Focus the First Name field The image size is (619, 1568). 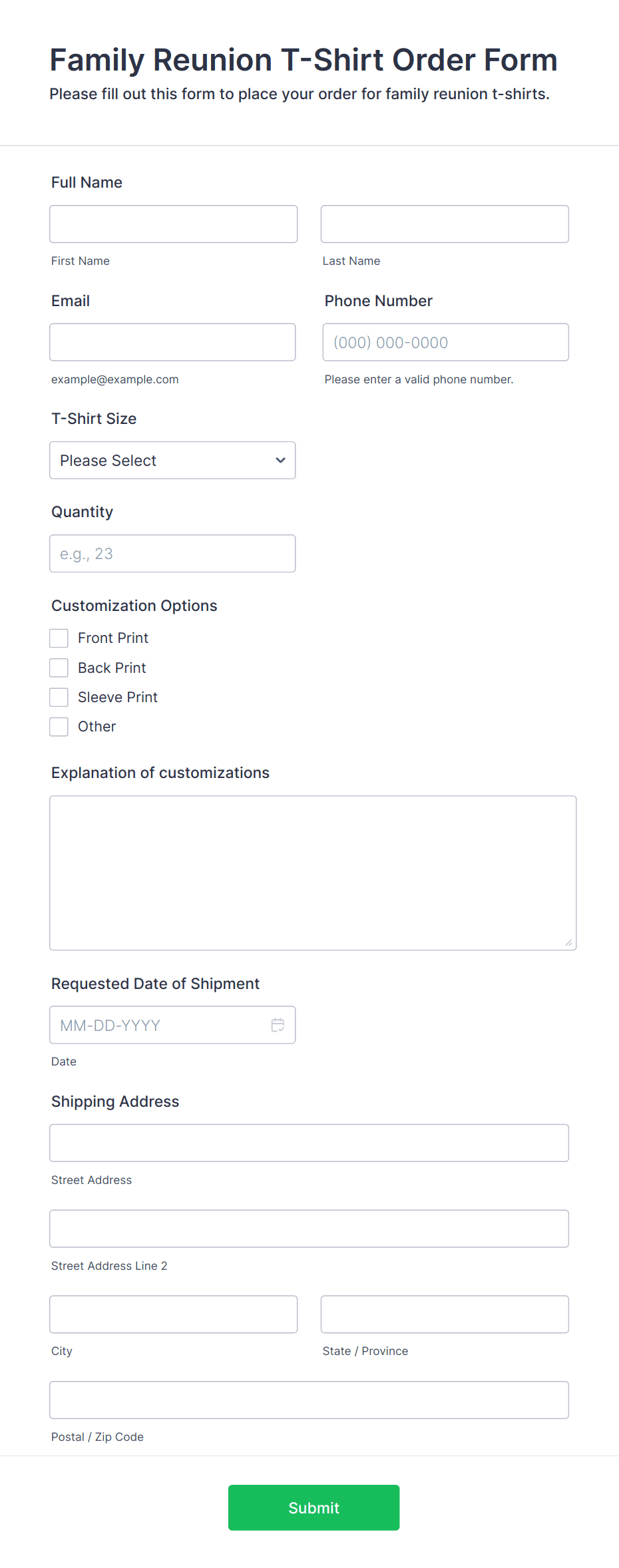173,224
